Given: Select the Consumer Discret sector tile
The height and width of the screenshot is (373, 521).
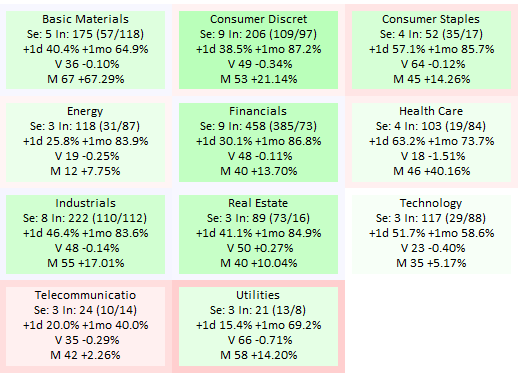Looking at the screenshot, I should (258, 50).
